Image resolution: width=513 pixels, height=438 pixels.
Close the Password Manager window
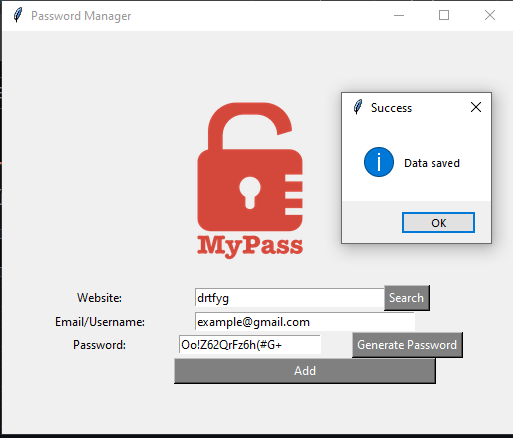point(490,15)
